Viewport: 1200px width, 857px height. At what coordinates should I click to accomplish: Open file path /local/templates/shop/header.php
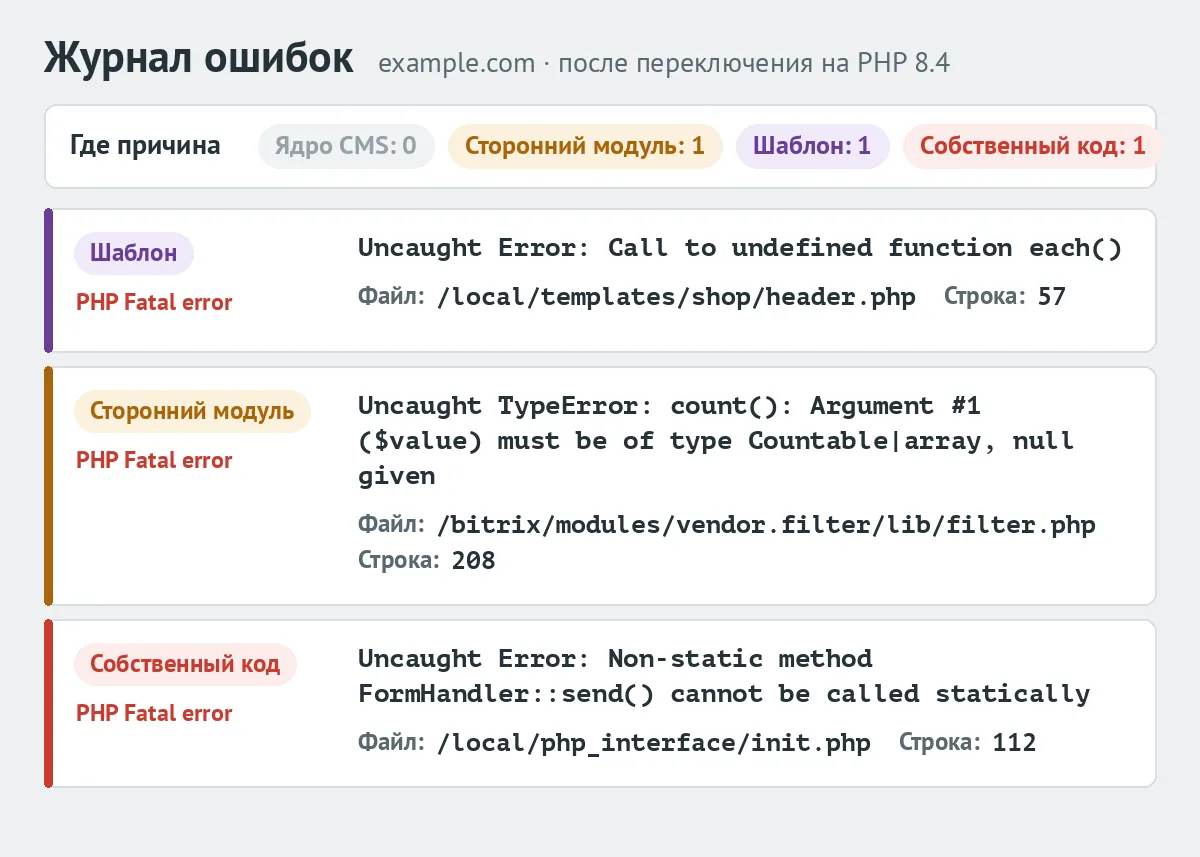pos(677,297)
